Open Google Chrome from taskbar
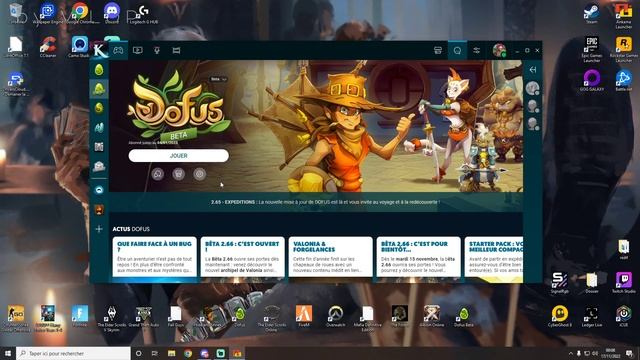 [x=188, y=353]
